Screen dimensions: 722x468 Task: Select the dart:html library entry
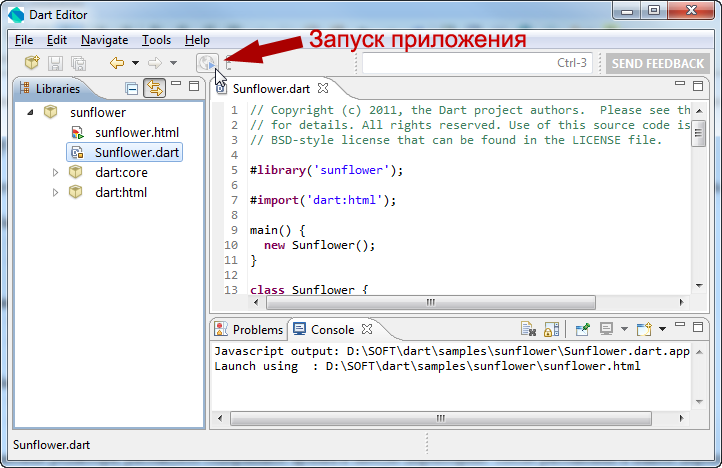click(x=121, y=192)
